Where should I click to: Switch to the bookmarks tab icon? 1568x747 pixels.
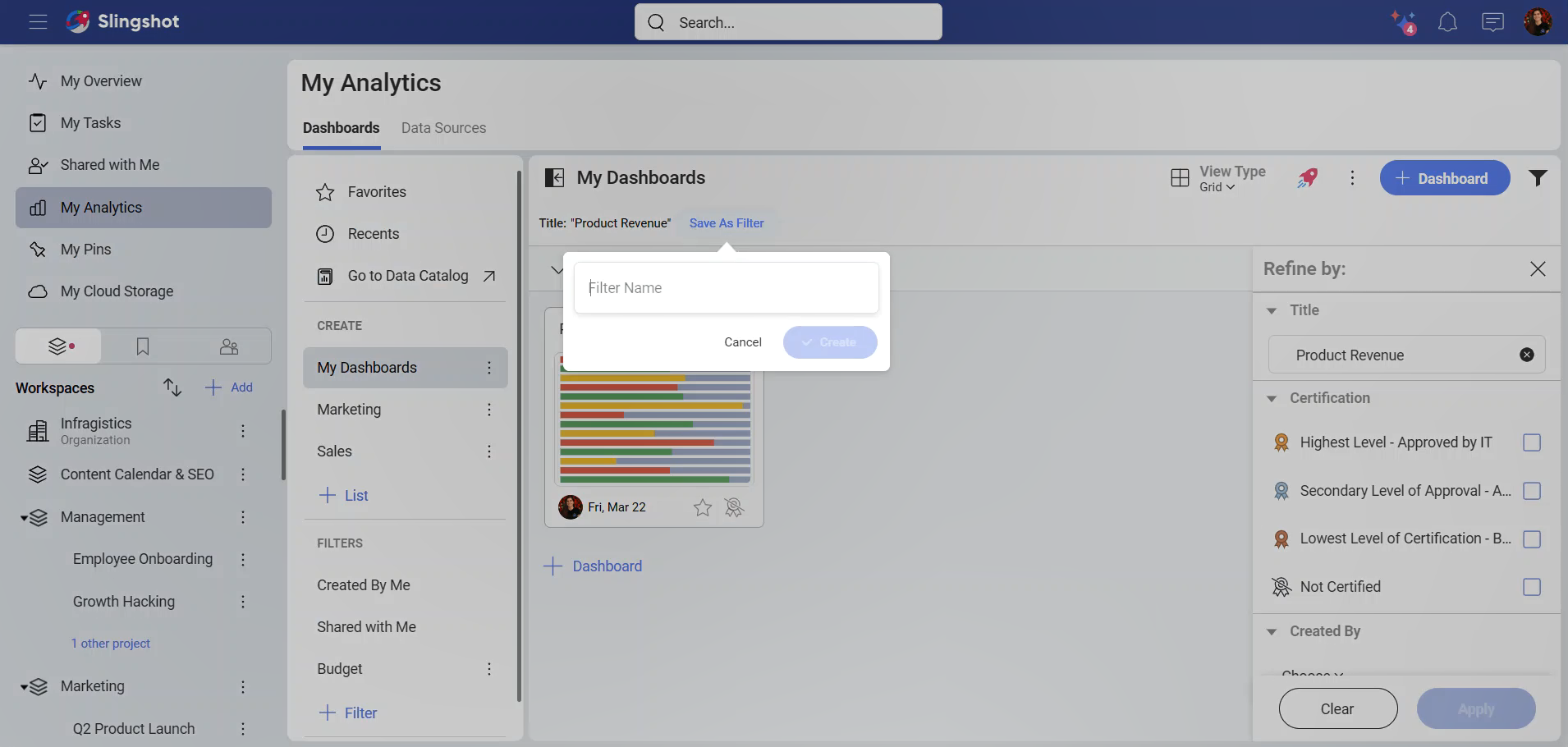(x=143, y=346)
